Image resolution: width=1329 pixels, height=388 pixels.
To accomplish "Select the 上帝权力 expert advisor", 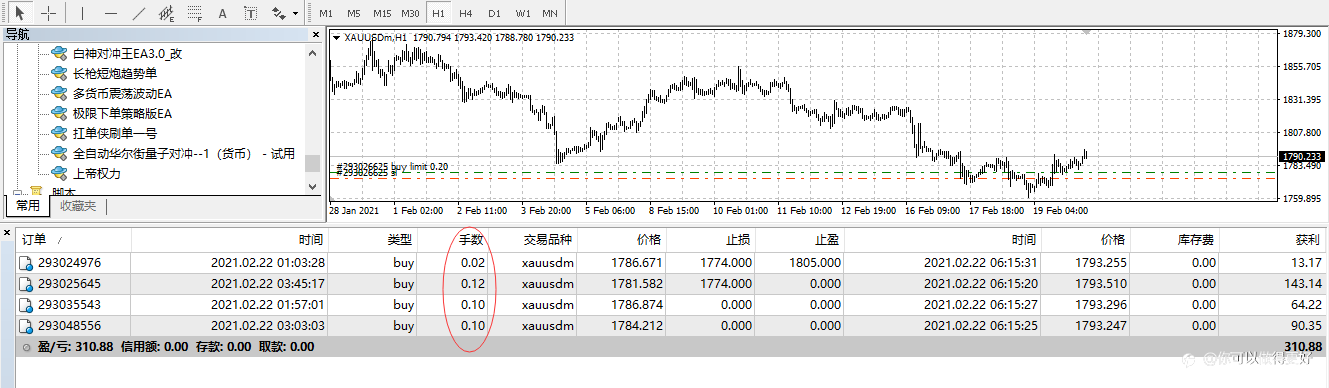I will [97, 173].
